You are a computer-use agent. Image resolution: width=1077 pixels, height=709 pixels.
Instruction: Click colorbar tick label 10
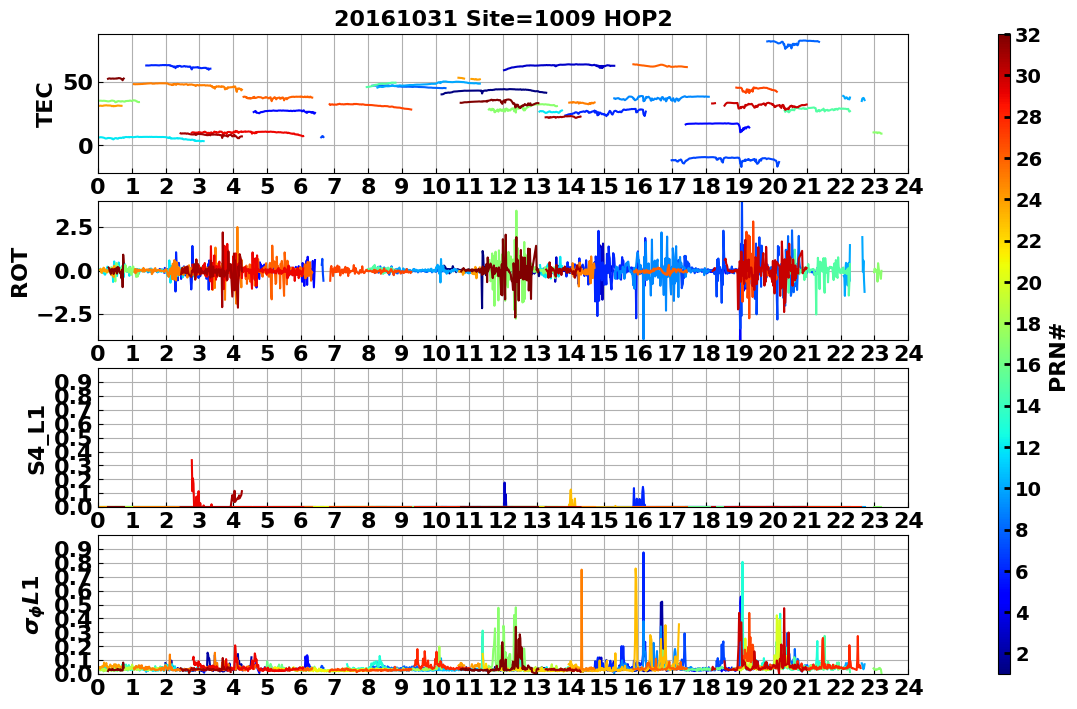pyautogui.click(x=1028, y=488)
